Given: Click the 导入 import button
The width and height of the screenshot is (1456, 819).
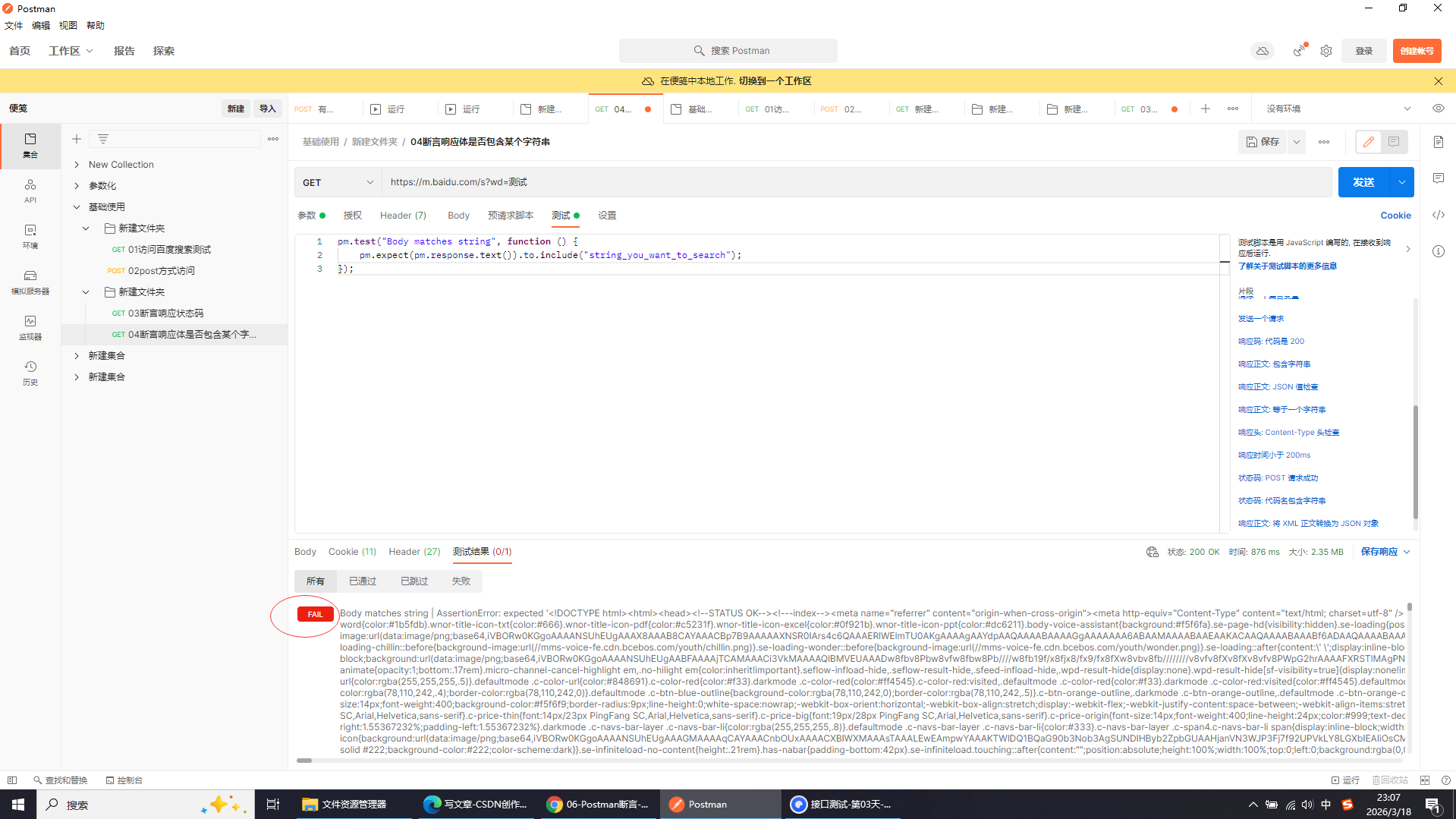Looking at the screenshot, I should click(268, 109).
